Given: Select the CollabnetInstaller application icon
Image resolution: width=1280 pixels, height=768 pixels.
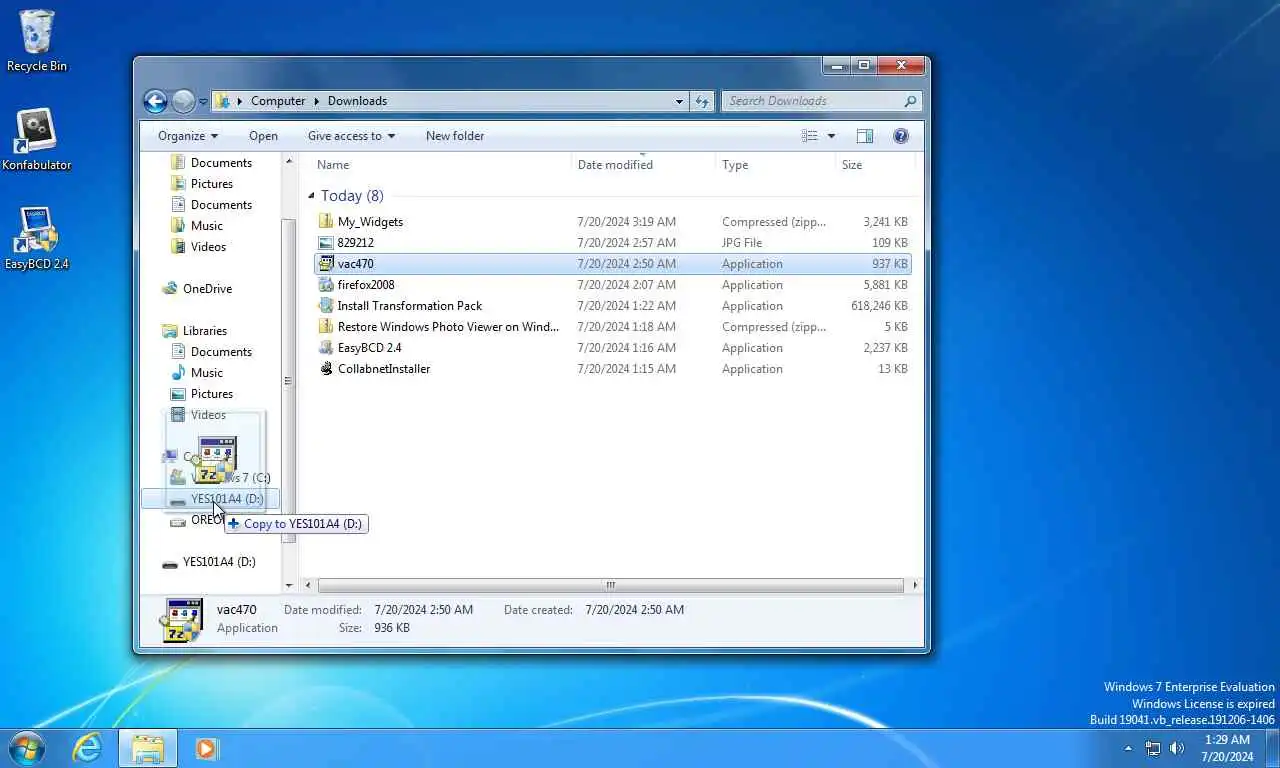Looking at the screenshot, I should [325, 369].
